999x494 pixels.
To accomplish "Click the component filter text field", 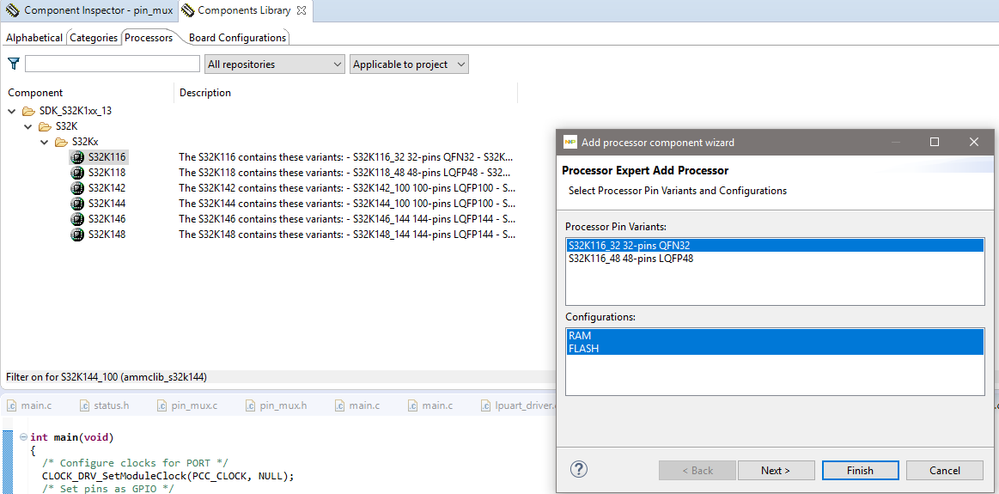I will 112,64.
